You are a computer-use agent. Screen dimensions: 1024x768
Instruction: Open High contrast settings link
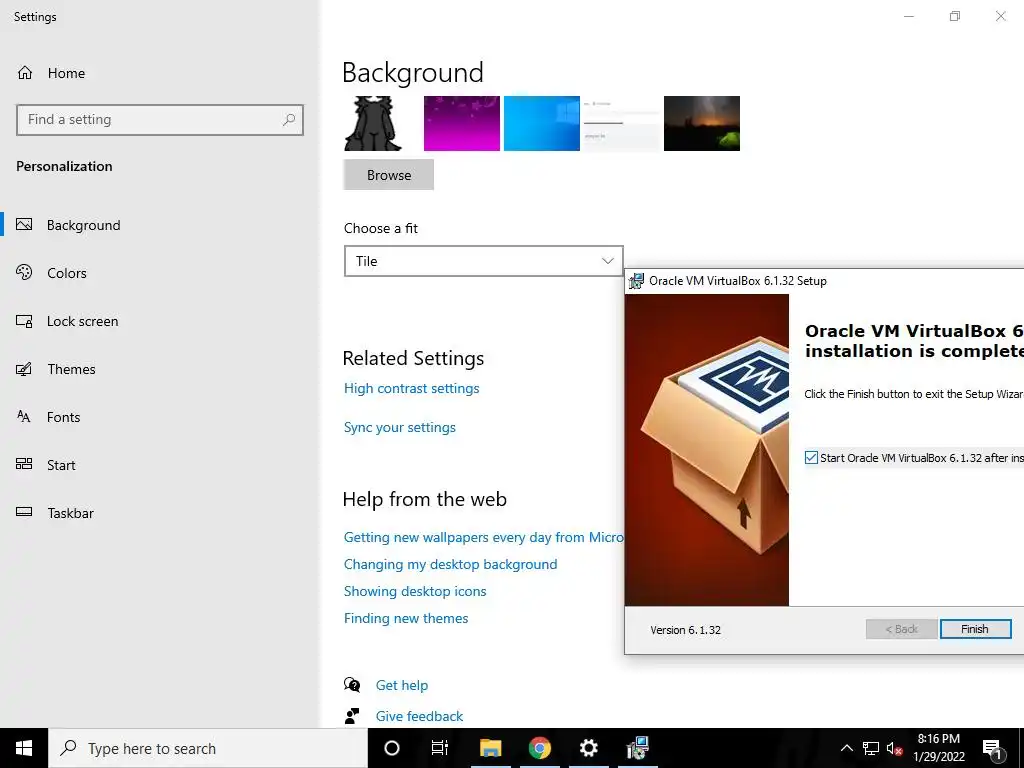(411, 389)
